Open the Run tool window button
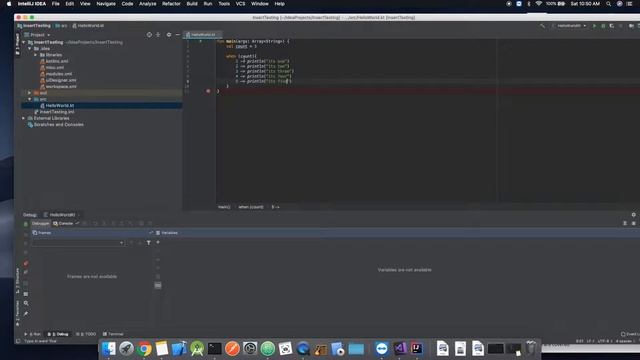 [33, 334]
